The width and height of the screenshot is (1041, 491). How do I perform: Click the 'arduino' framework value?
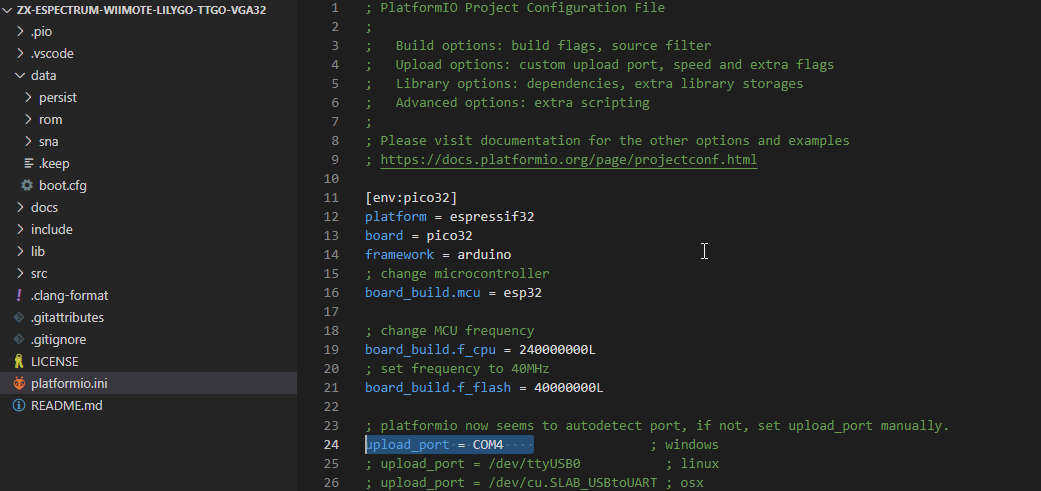pos(484,255)
